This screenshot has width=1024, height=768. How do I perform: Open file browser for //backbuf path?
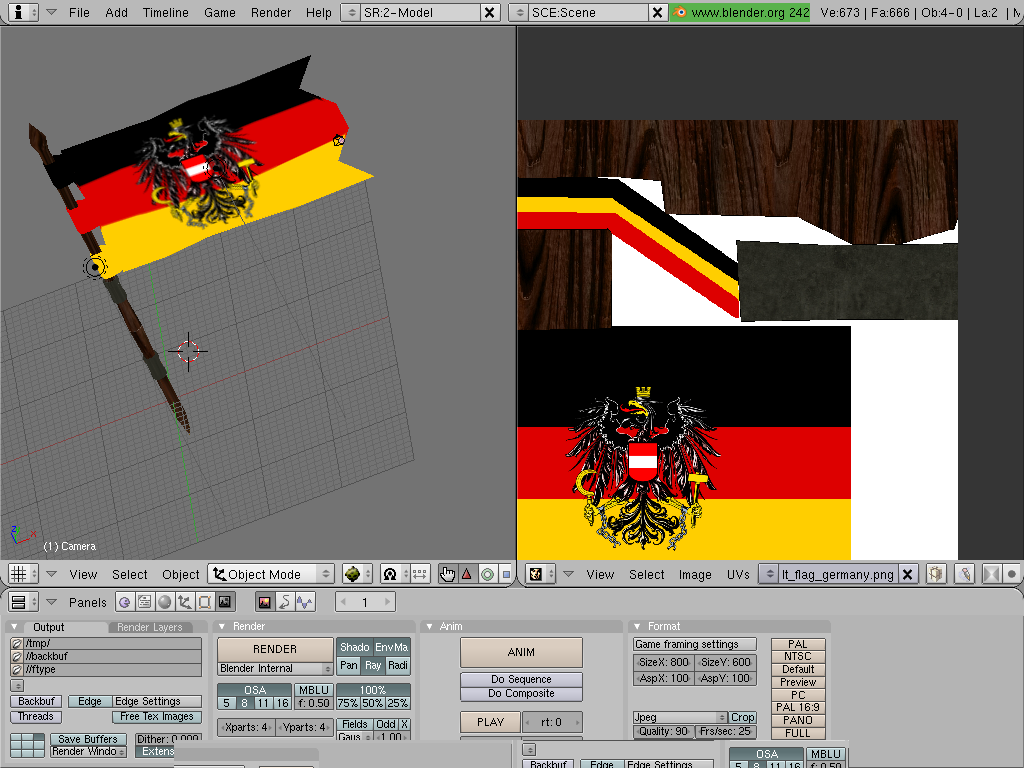17,656
